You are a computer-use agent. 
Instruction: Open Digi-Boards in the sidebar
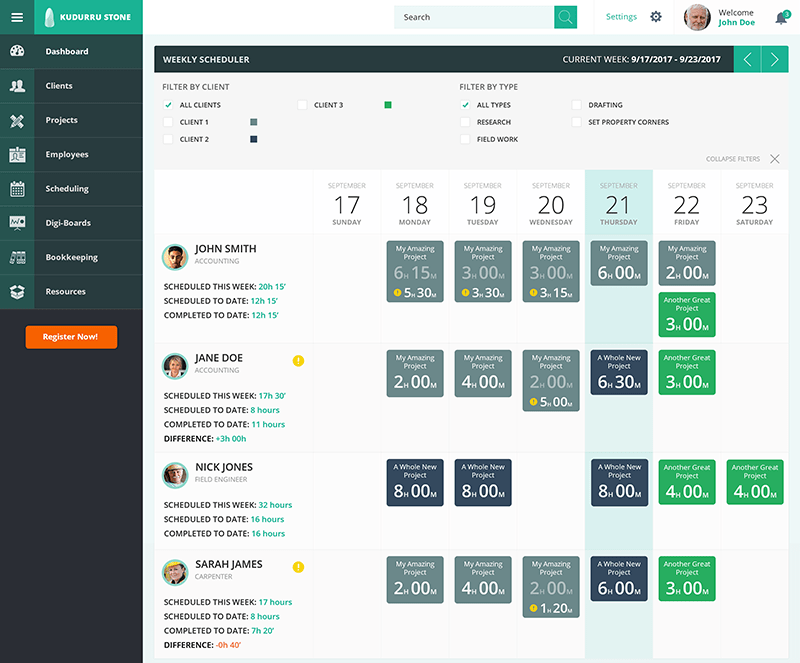click(71, 223)
